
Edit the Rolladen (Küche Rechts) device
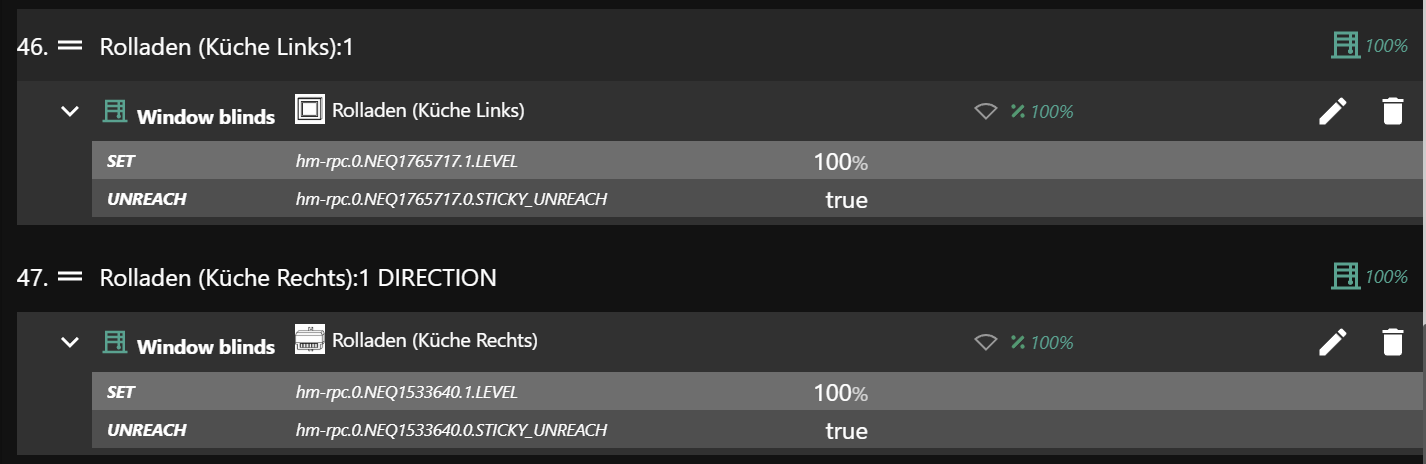(x=1333, y=342)
